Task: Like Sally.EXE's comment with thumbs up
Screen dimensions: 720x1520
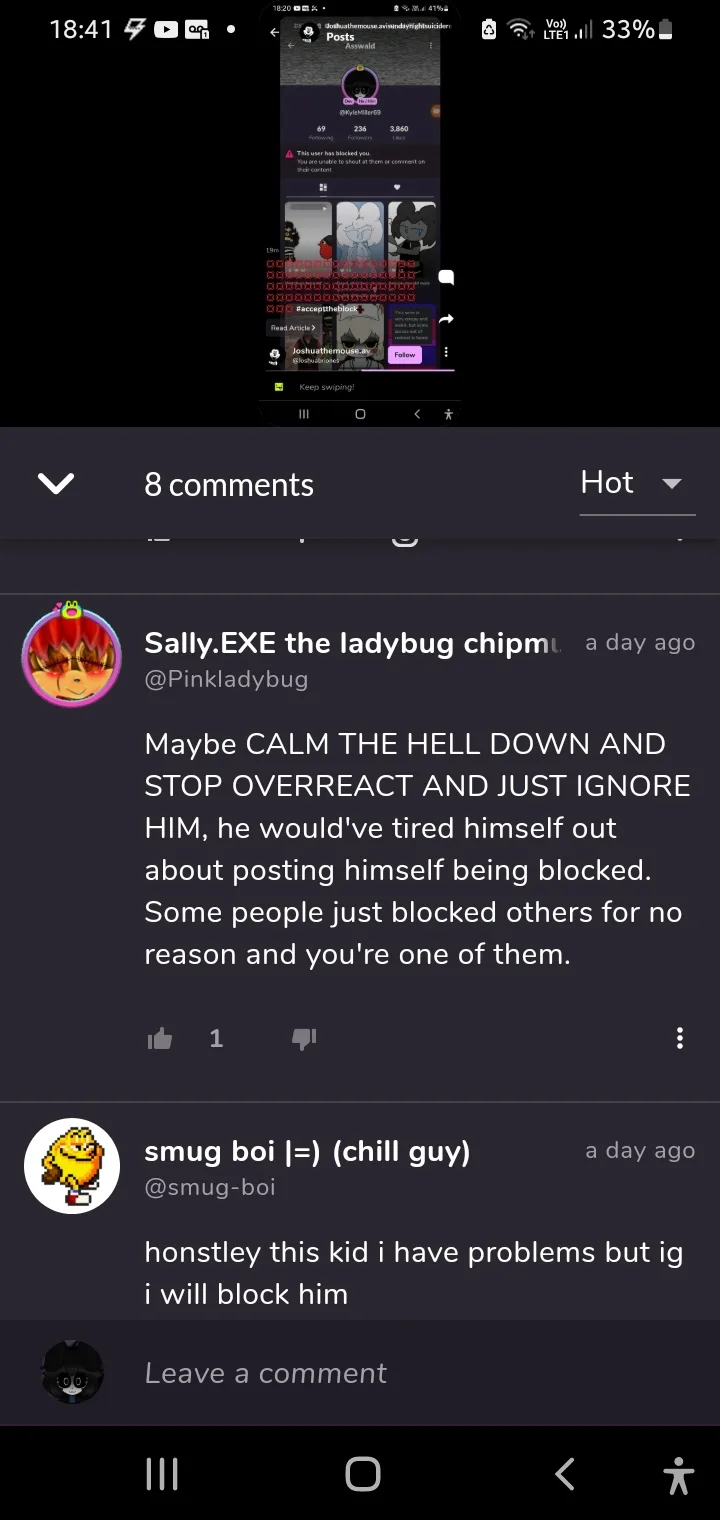Action: [160, 1039]
